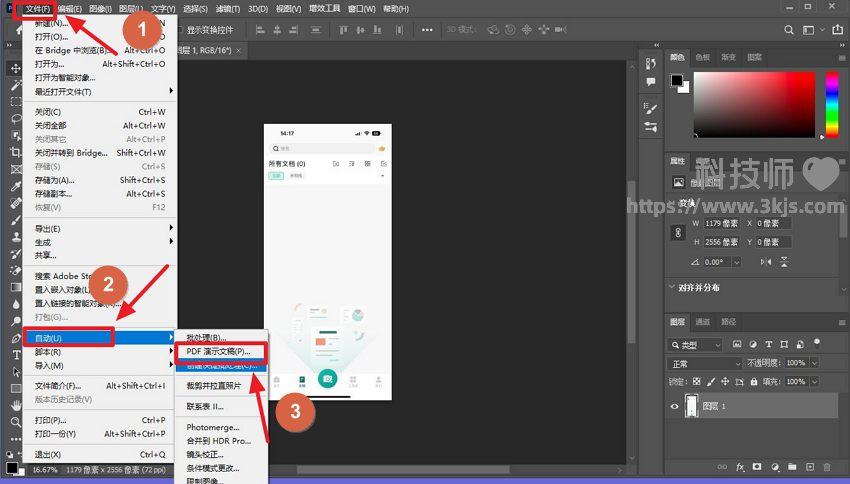
Task: Click the foreground color swatch in Color panel
Action: (677, 80)
